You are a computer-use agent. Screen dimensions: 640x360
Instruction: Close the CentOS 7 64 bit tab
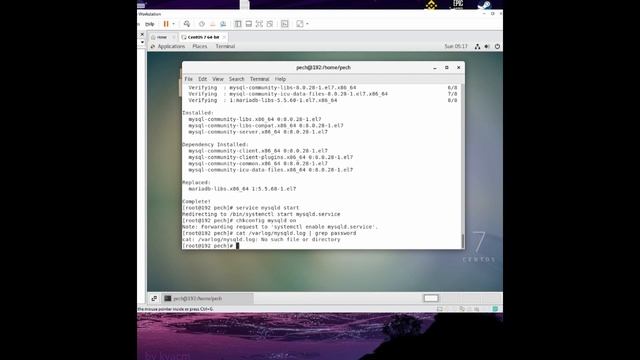[x=224, y=37]
